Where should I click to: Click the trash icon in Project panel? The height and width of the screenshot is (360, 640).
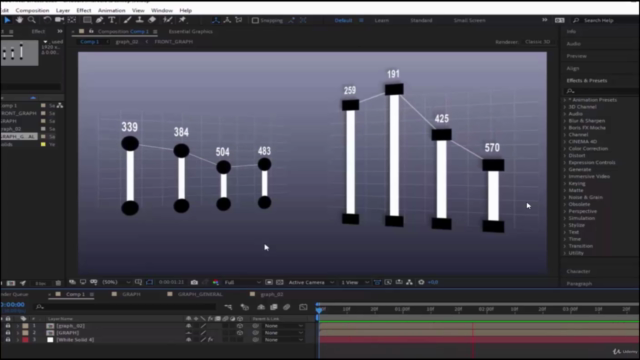tap(58, 283)
